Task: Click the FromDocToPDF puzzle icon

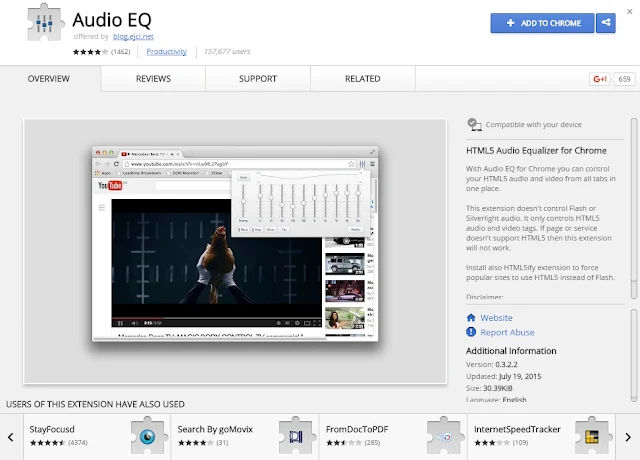Action: 446,436
